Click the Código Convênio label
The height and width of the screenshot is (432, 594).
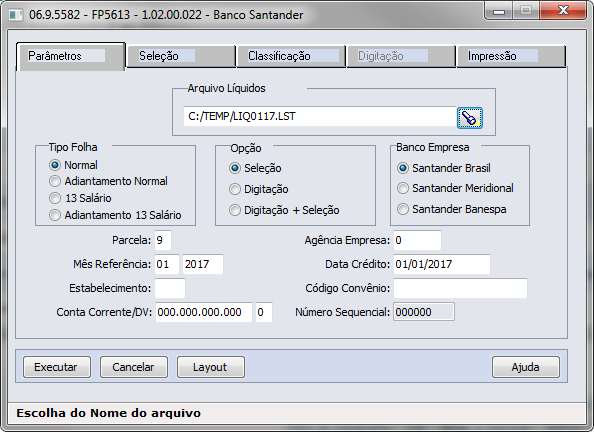coord(347,288)
